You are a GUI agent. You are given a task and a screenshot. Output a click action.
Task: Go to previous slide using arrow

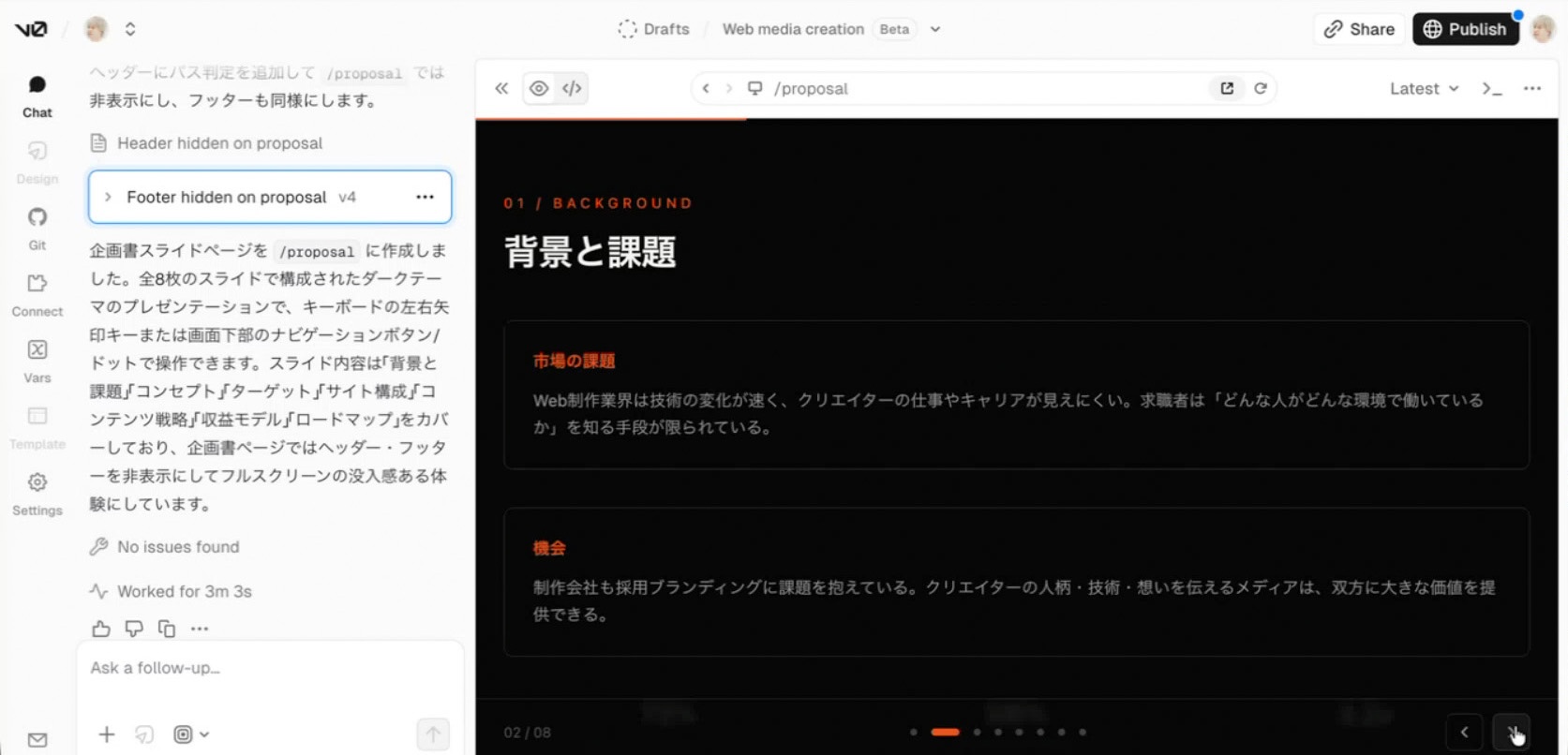coord(1464,732)
